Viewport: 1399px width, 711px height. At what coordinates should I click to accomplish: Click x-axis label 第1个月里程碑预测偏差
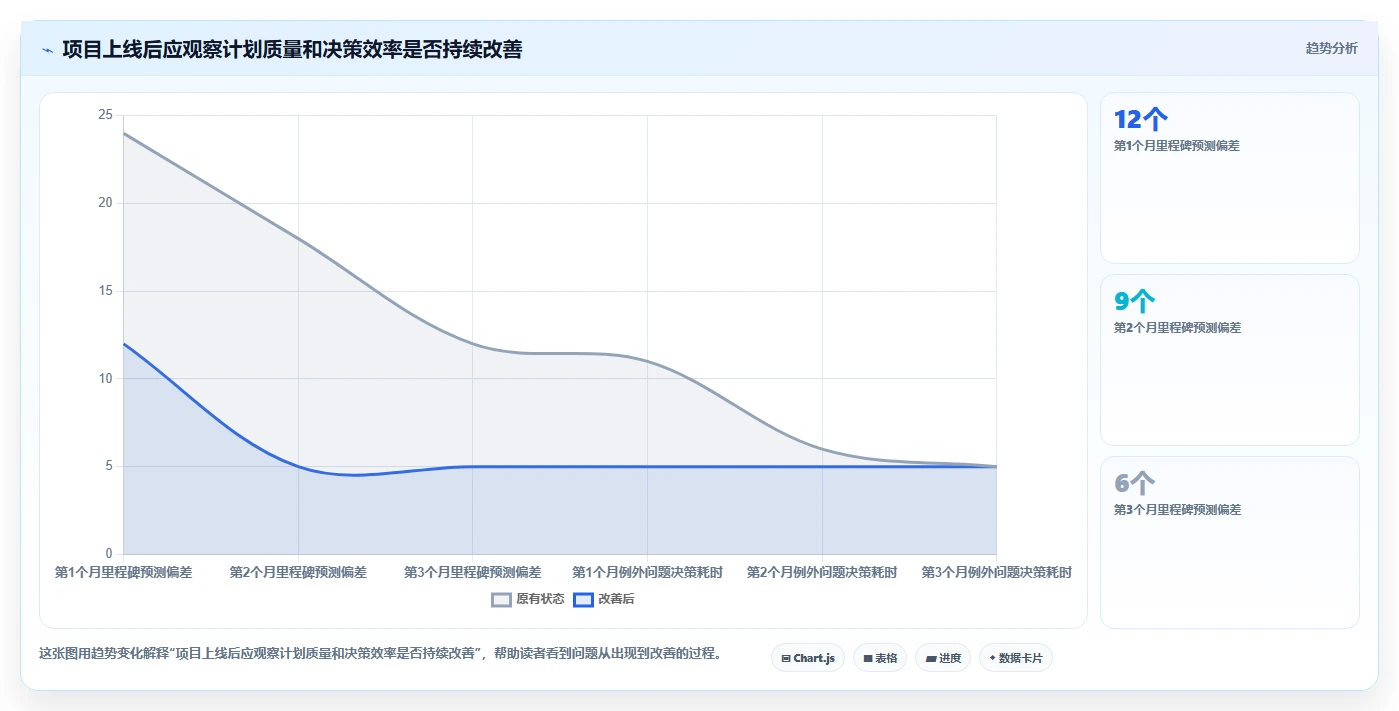pyautogui.click(x=123, y=572)
